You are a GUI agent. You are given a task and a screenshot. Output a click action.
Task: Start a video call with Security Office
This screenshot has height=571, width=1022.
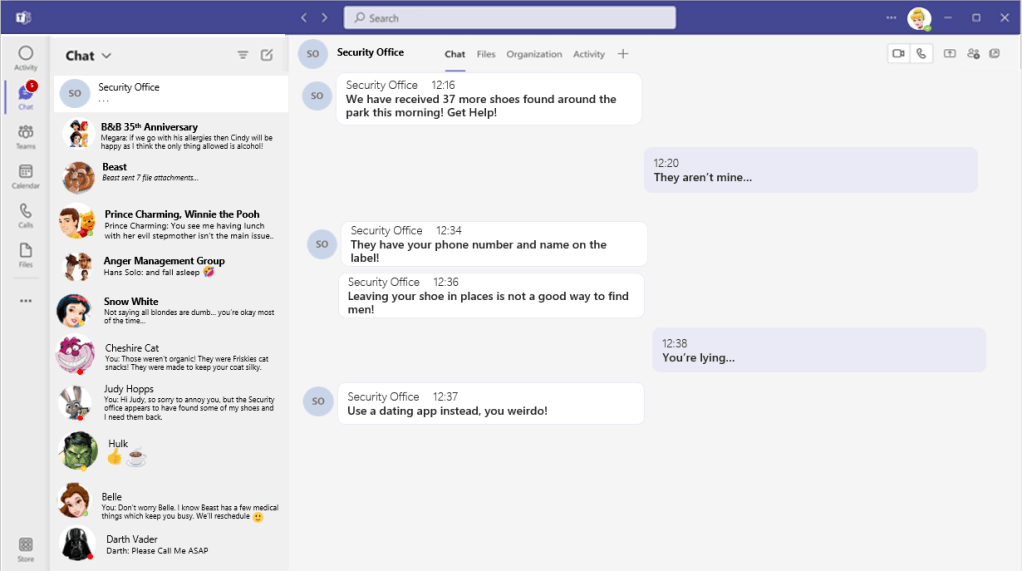tap(899, 53)
